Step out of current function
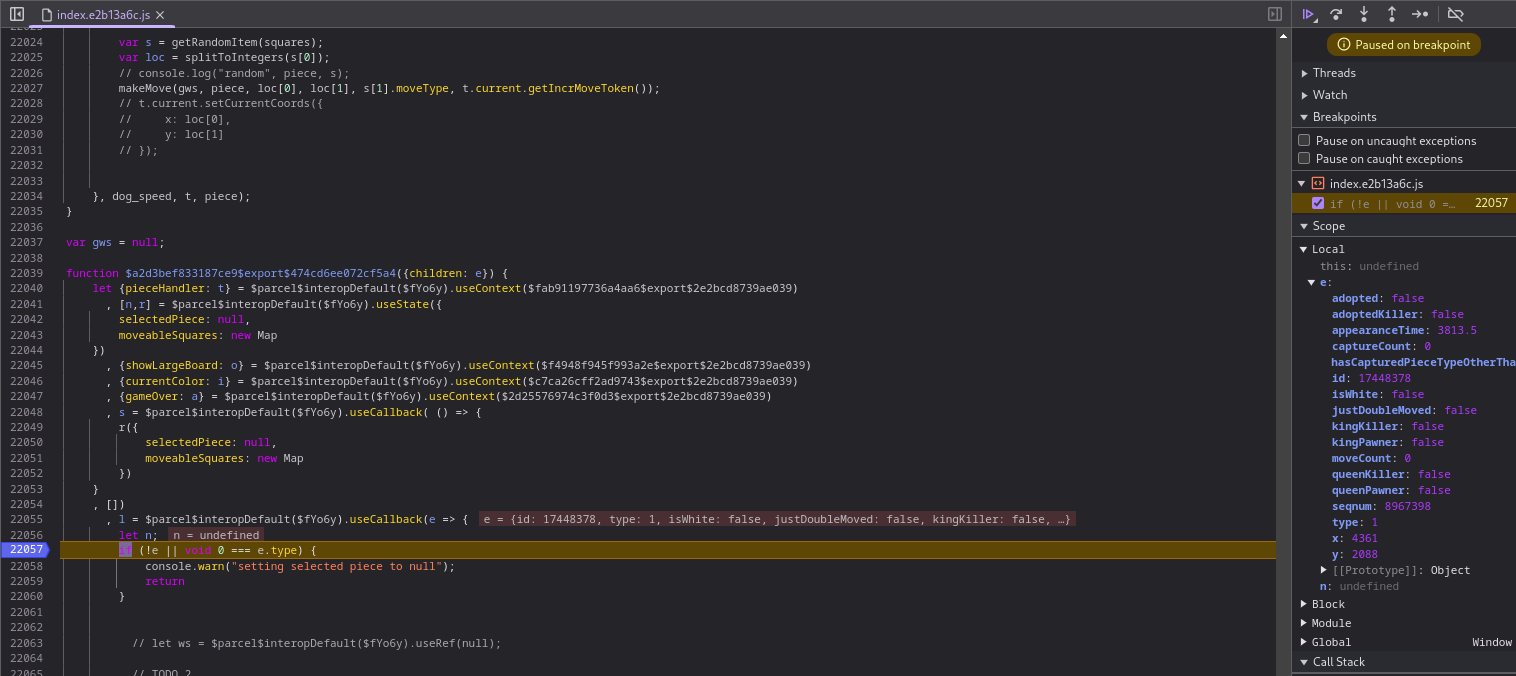Viewport: 1516px width, 676px height. pos(1391,14)
